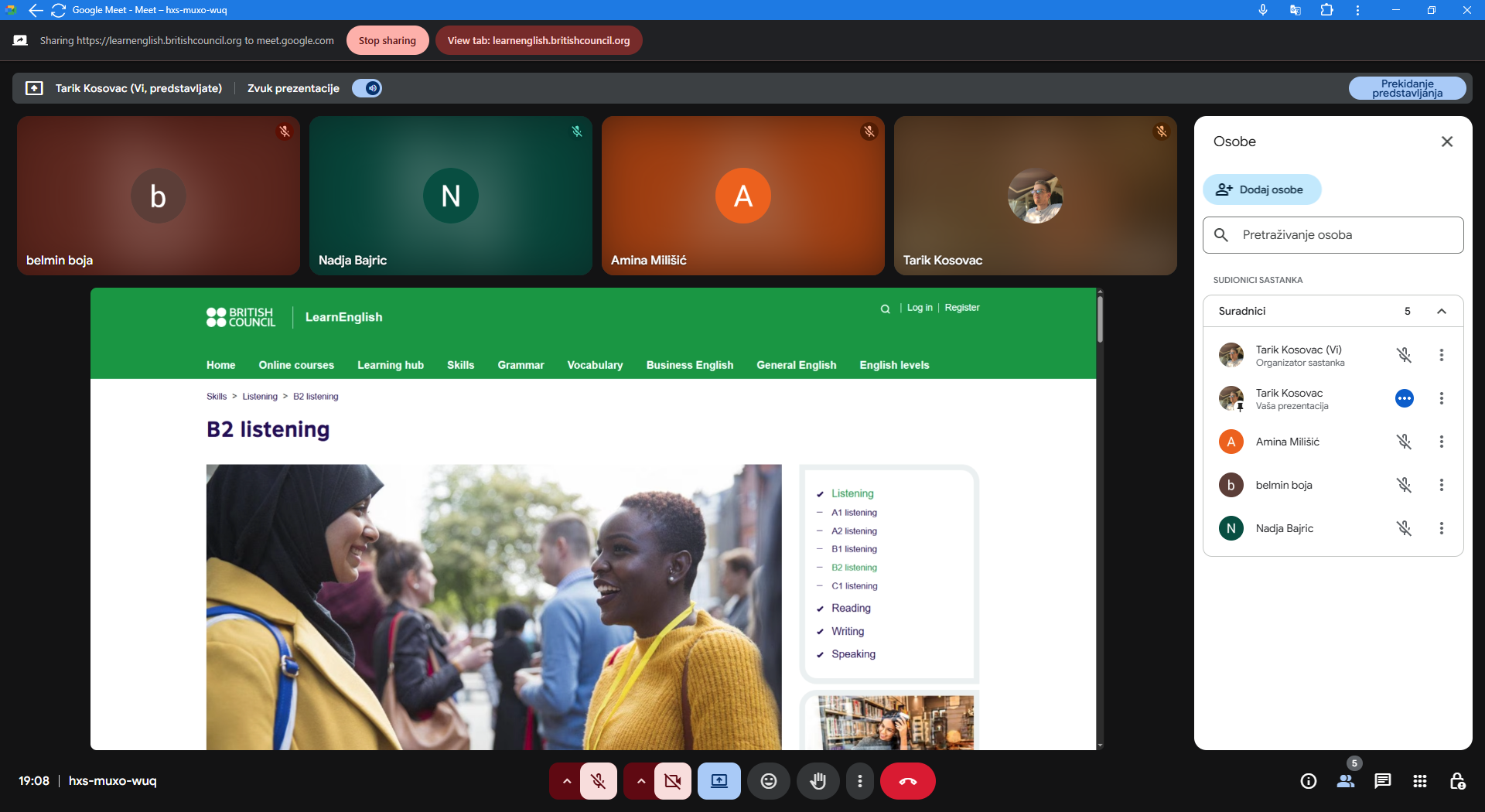1485x812 pixels.
Task: Expand audio settings arrow beside microphone
Action: 567,781
